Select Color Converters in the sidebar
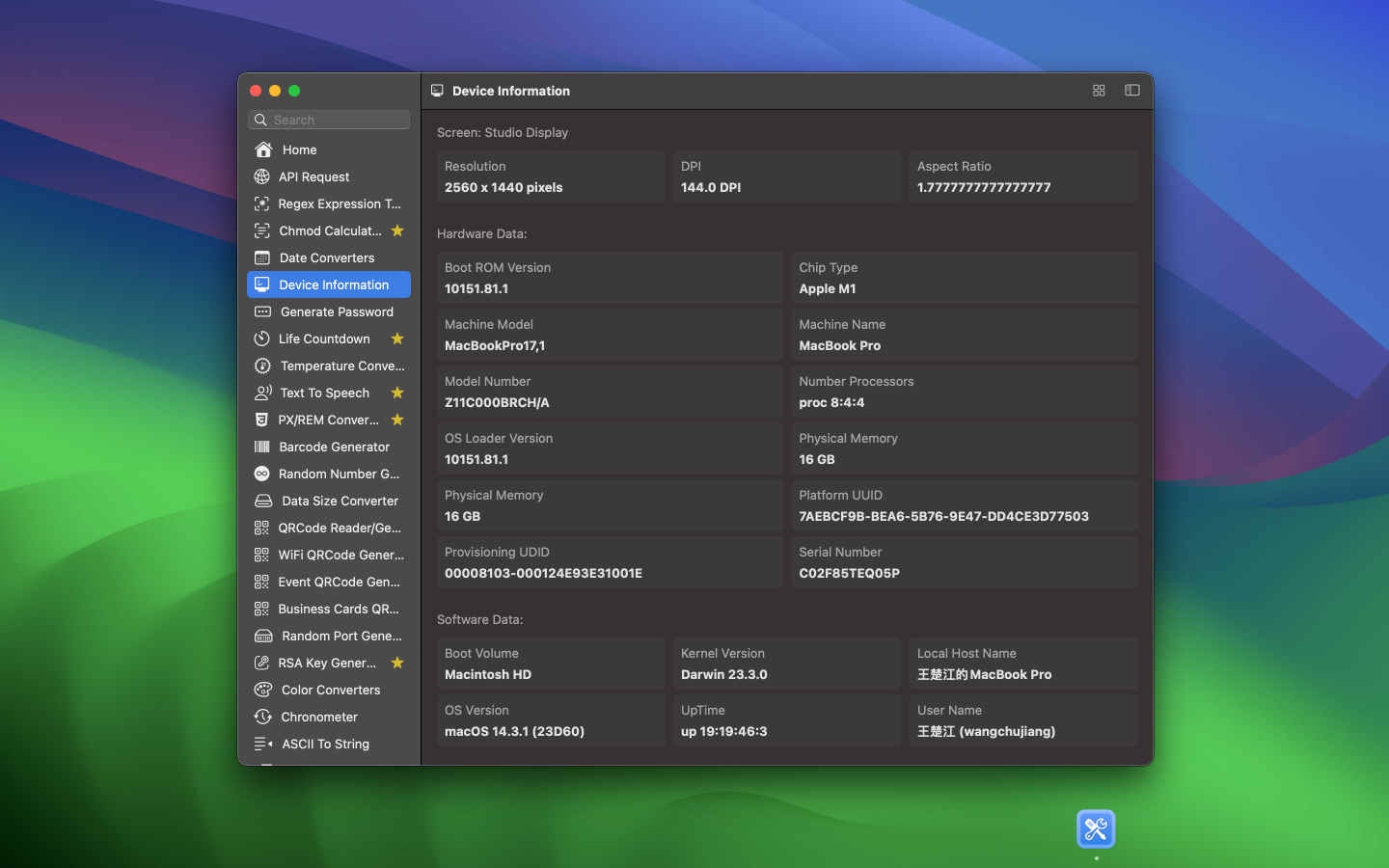Viewport: 1389px width, 868px height. pyautogui.click(x=331, y=690)
